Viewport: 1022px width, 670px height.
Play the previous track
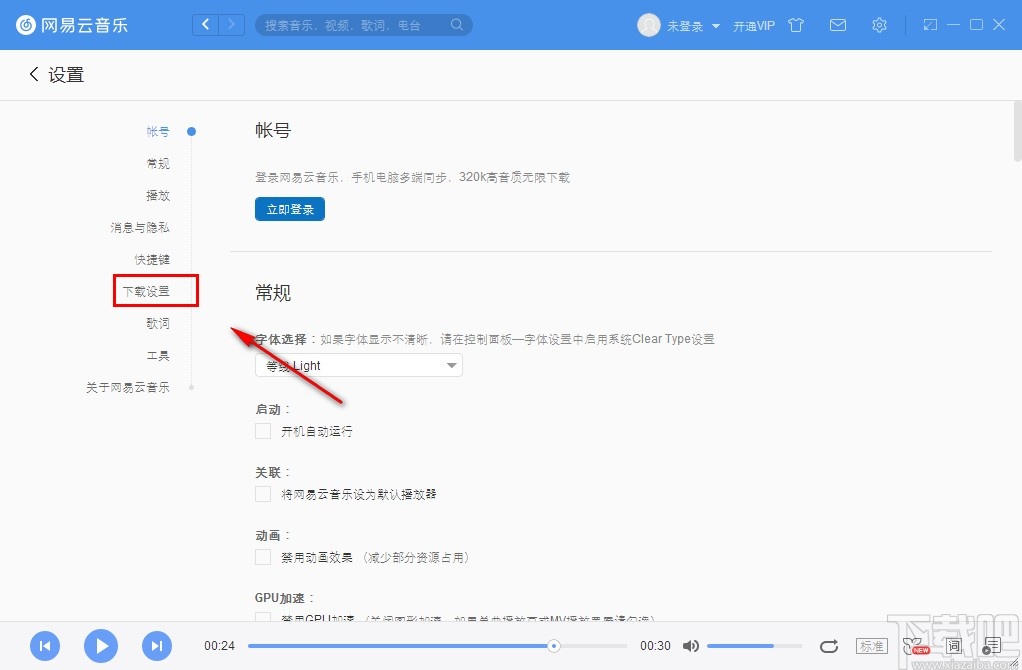coord(45,646)
